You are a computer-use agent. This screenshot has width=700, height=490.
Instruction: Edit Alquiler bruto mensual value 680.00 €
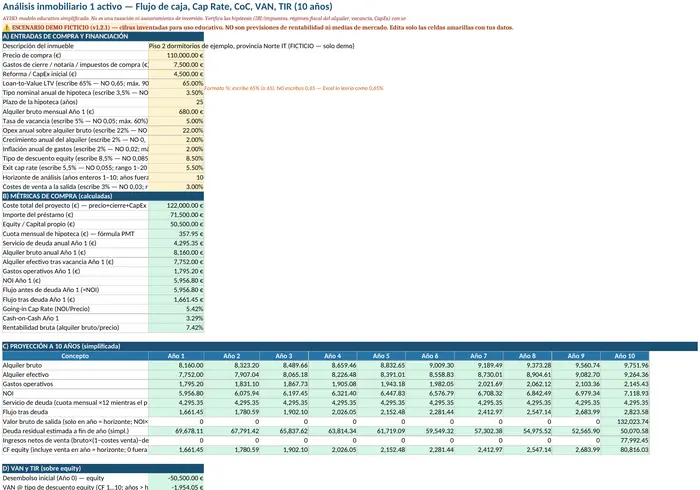click(x=176, y=112)
